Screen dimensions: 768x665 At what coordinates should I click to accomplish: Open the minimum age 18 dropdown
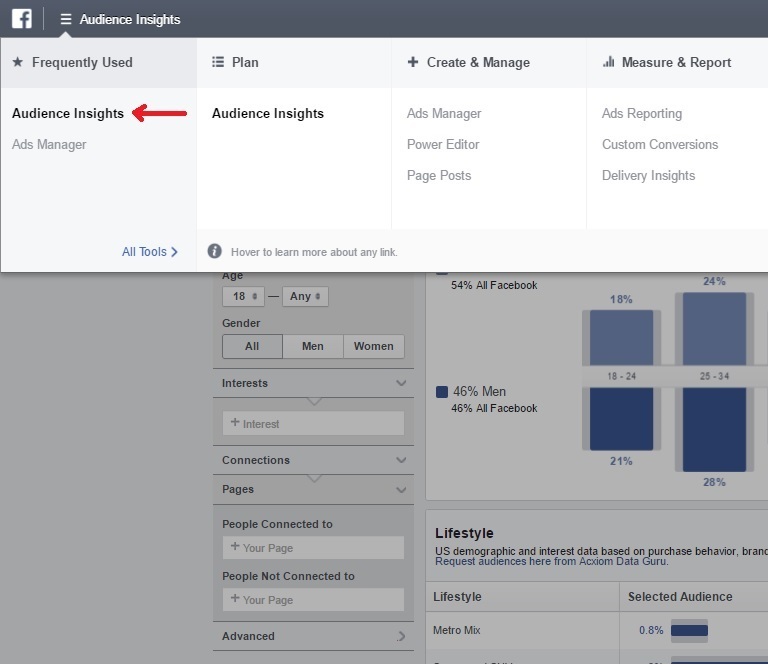coord(243,296)
